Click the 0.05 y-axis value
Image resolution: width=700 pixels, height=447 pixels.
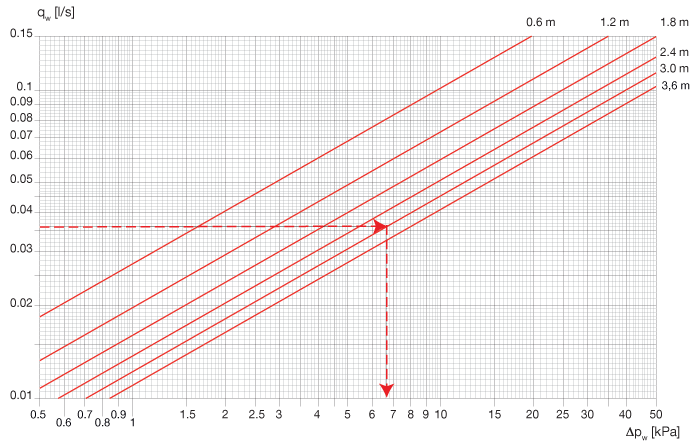[x=21, y=180]
